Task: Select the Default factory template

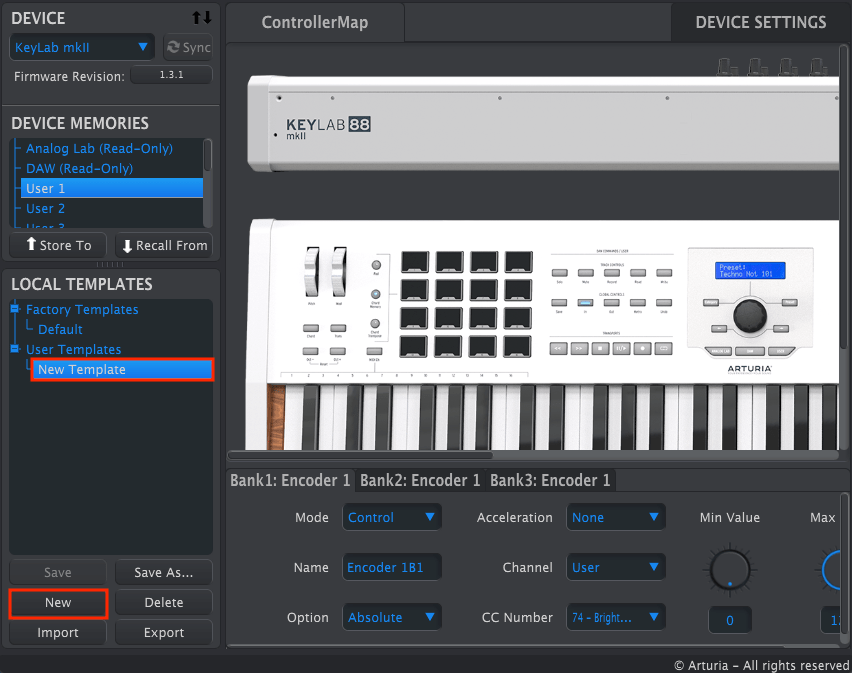Action: (x=58, y=329)
